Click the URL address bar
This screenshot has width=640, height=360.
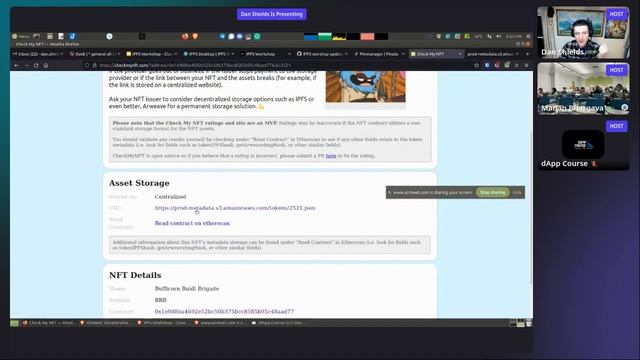(282, 65)
